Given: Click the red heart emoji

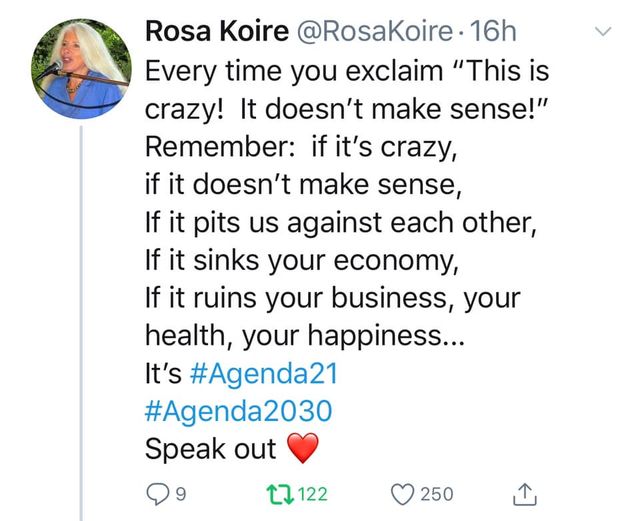Looking at the screenshot, I should click(x=302, y=449).
